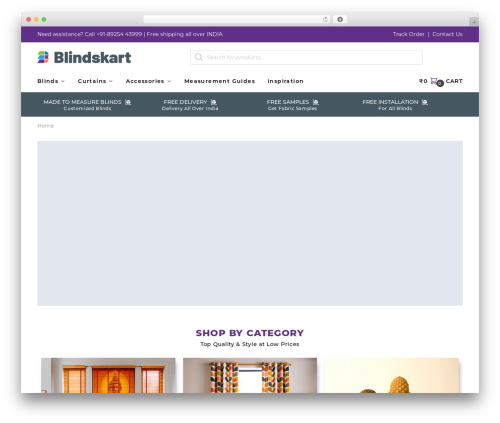This screenshot has width=500, height=423.
Task: Click icon beside Free Delivery
Action: [x=214, y=102]
